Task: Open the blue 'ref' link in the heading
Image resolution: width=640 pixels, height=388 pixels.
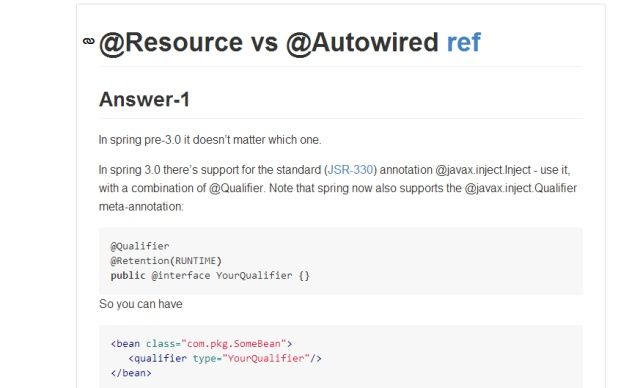Action: pos(464,42)
